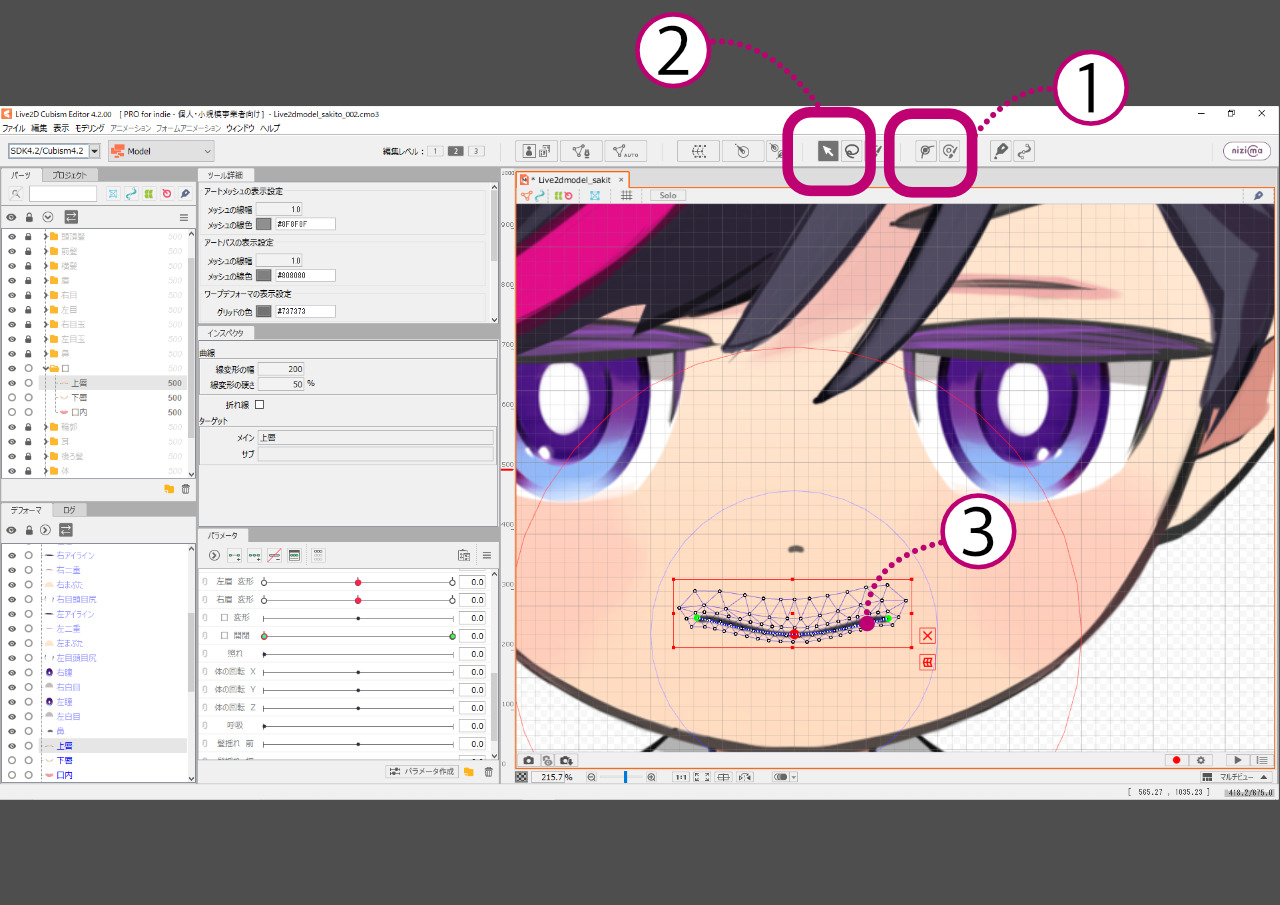Click the red X icon beside mouth mesh
This screenshot has height=905, width=1280.
(927, 636)
